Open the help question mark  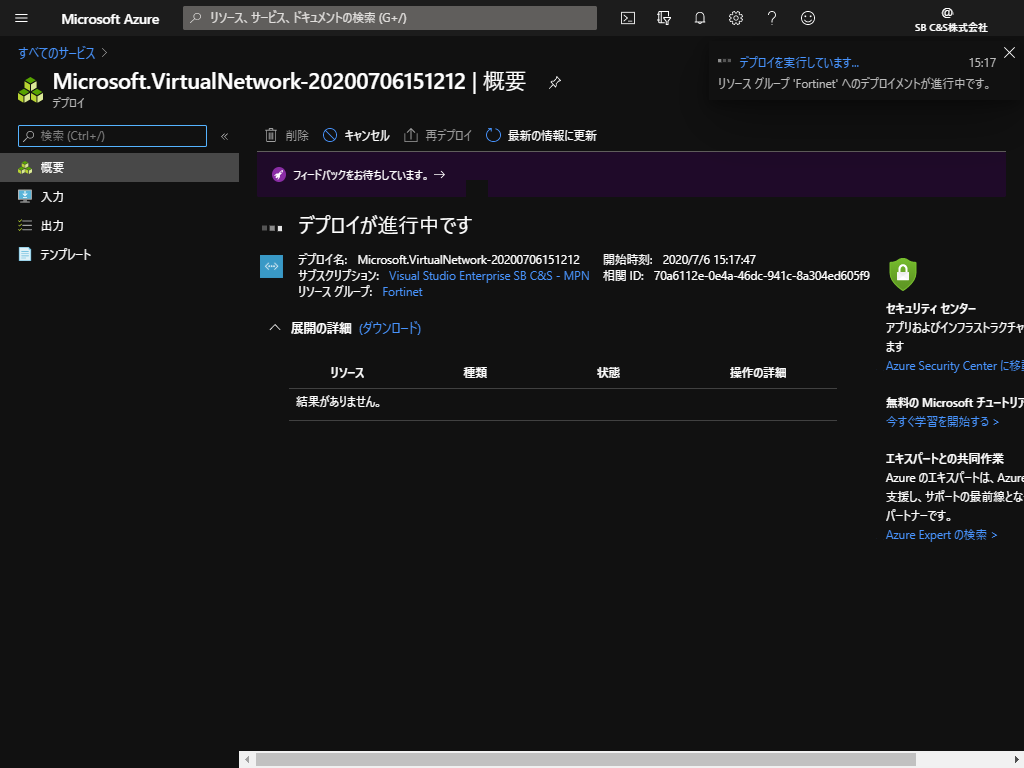[772, 18]
